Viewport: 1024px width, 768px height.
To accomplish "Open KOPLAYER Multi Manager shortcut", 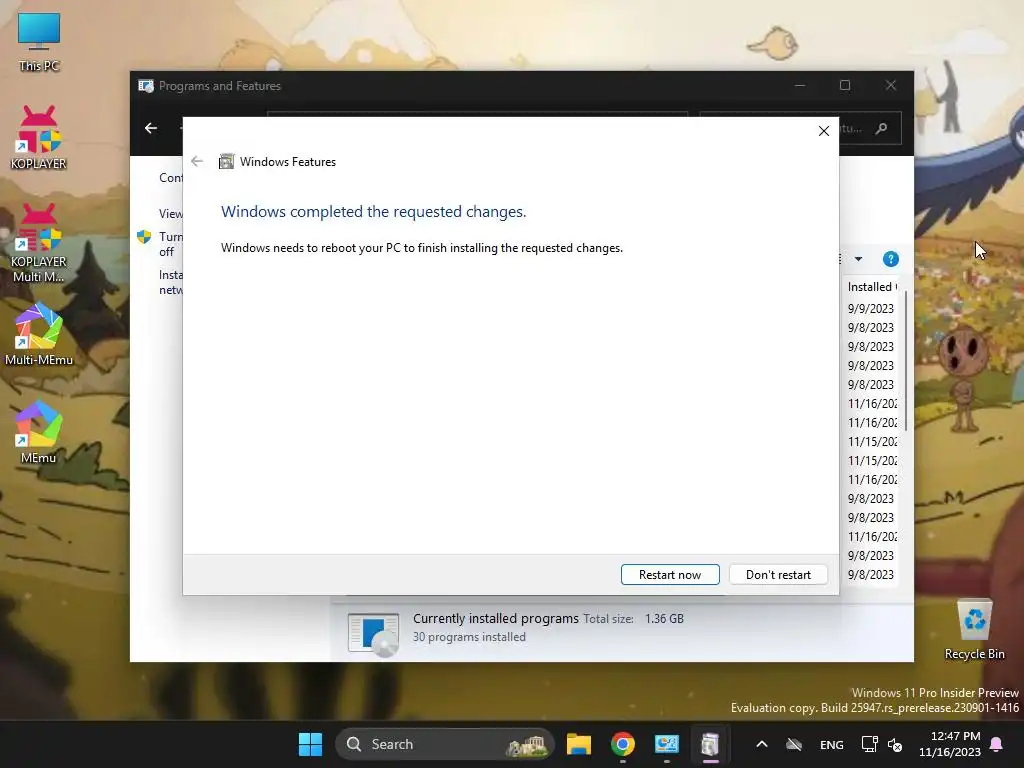I will [x=39, y=243].
